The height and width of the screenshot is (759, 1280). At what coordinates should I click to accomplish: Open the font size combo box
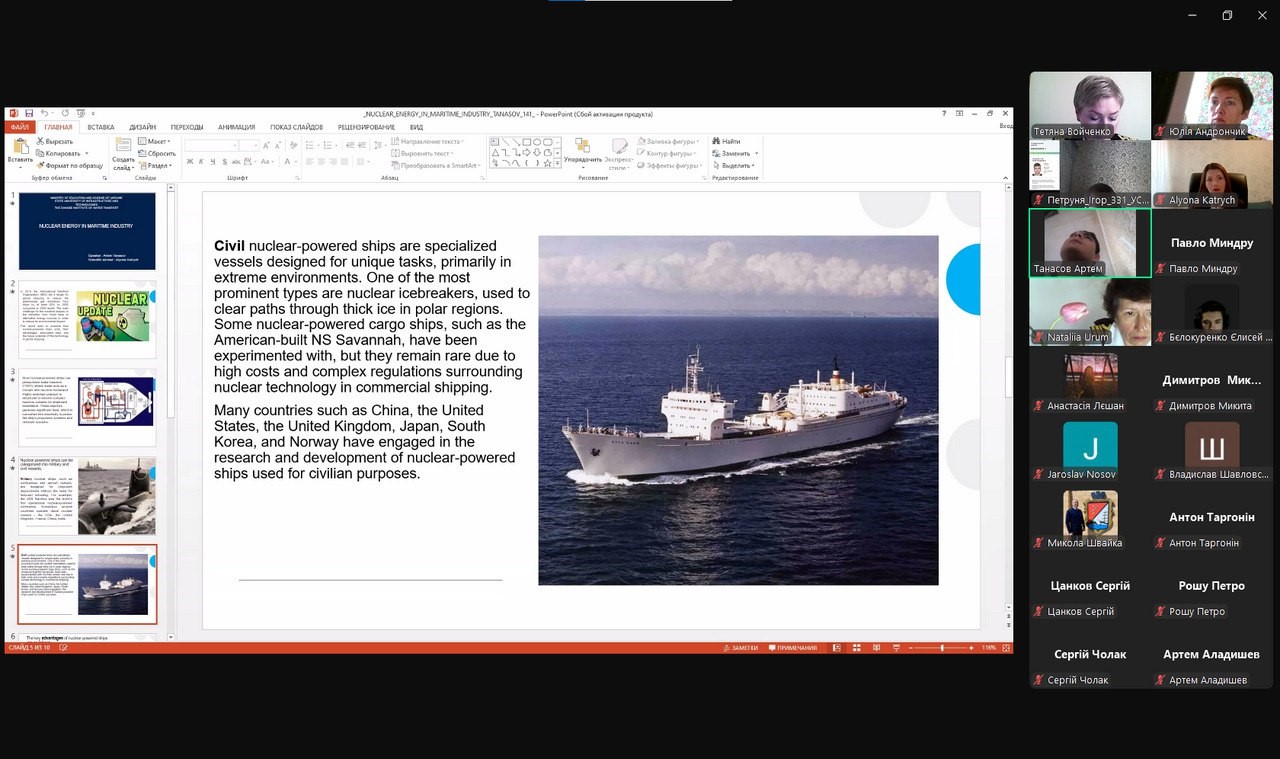coord(249,145)
